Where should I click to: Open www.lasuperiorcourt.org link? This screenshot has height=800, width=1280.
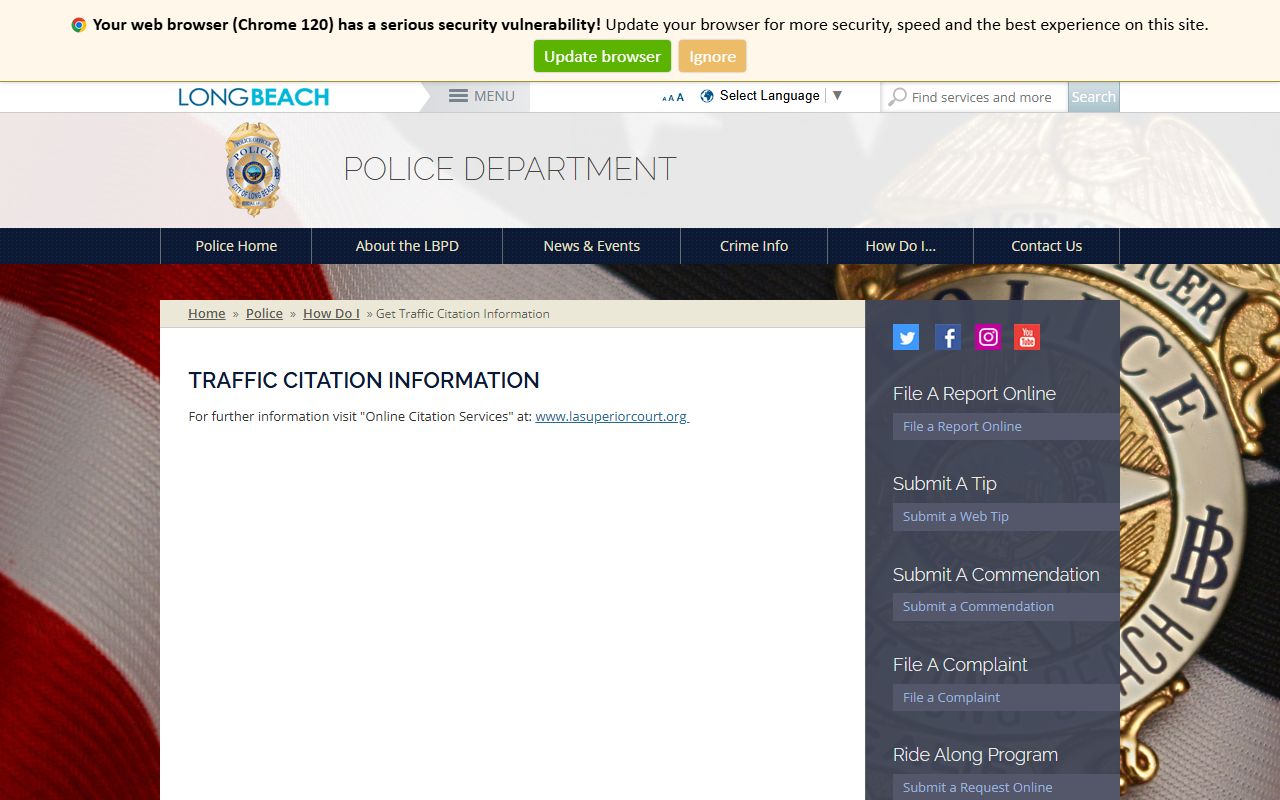tap(612, 416)
